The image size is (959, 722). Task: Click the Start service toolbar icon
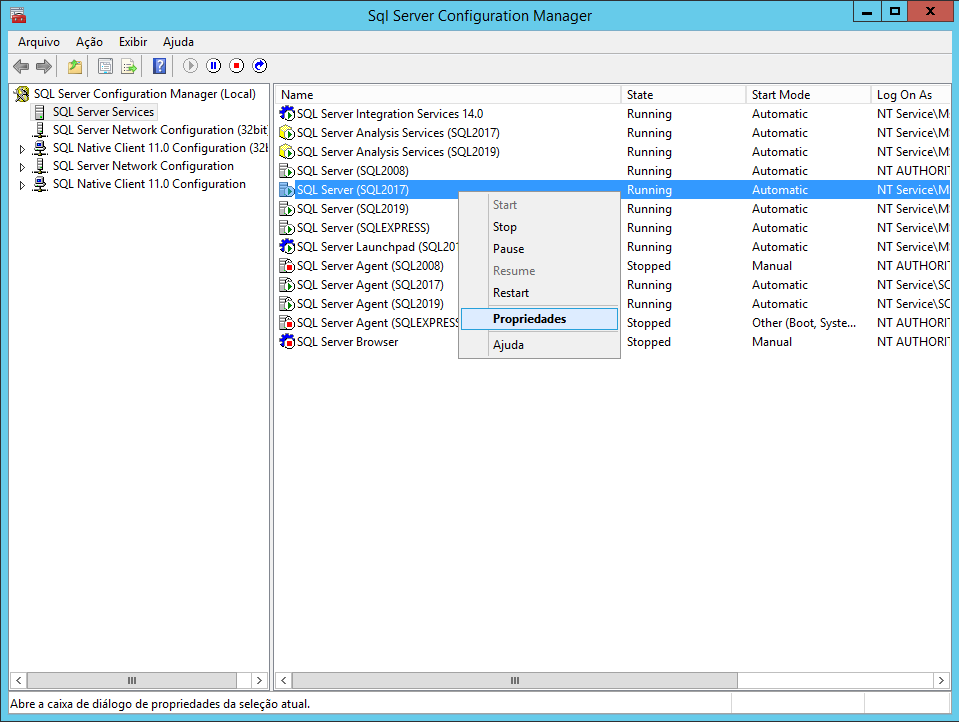pyautogui.click(x=190, y=65)
